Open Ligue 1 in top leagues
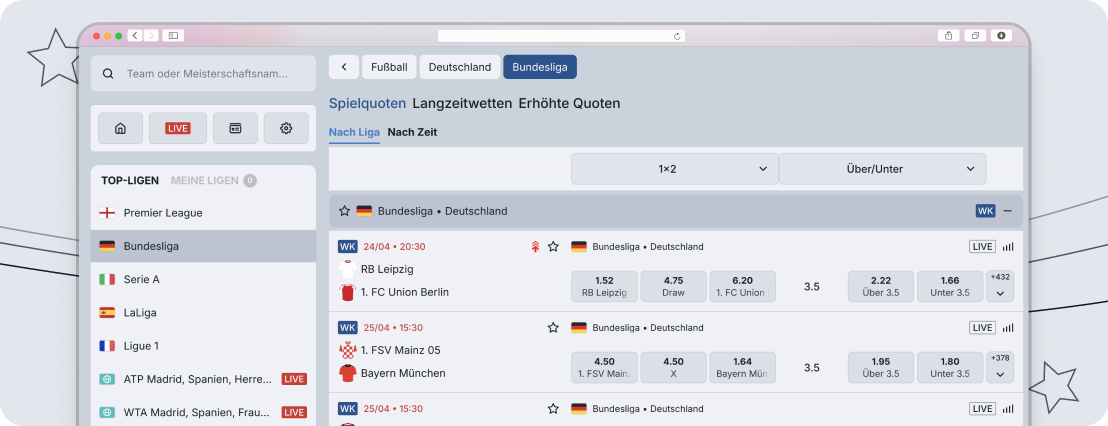This screenshot has height=426, width=1108. point(204,346)
